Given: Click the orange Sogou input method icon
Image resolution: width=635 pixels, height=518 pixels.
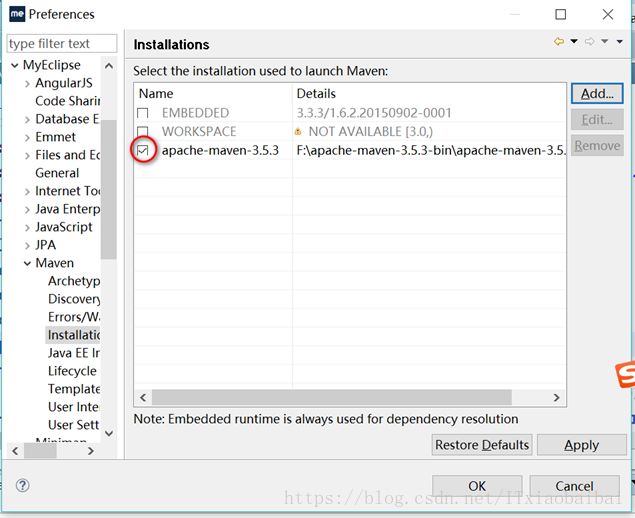Looking at the screenshot, I should pyautogui.click(x=625, y=375).
